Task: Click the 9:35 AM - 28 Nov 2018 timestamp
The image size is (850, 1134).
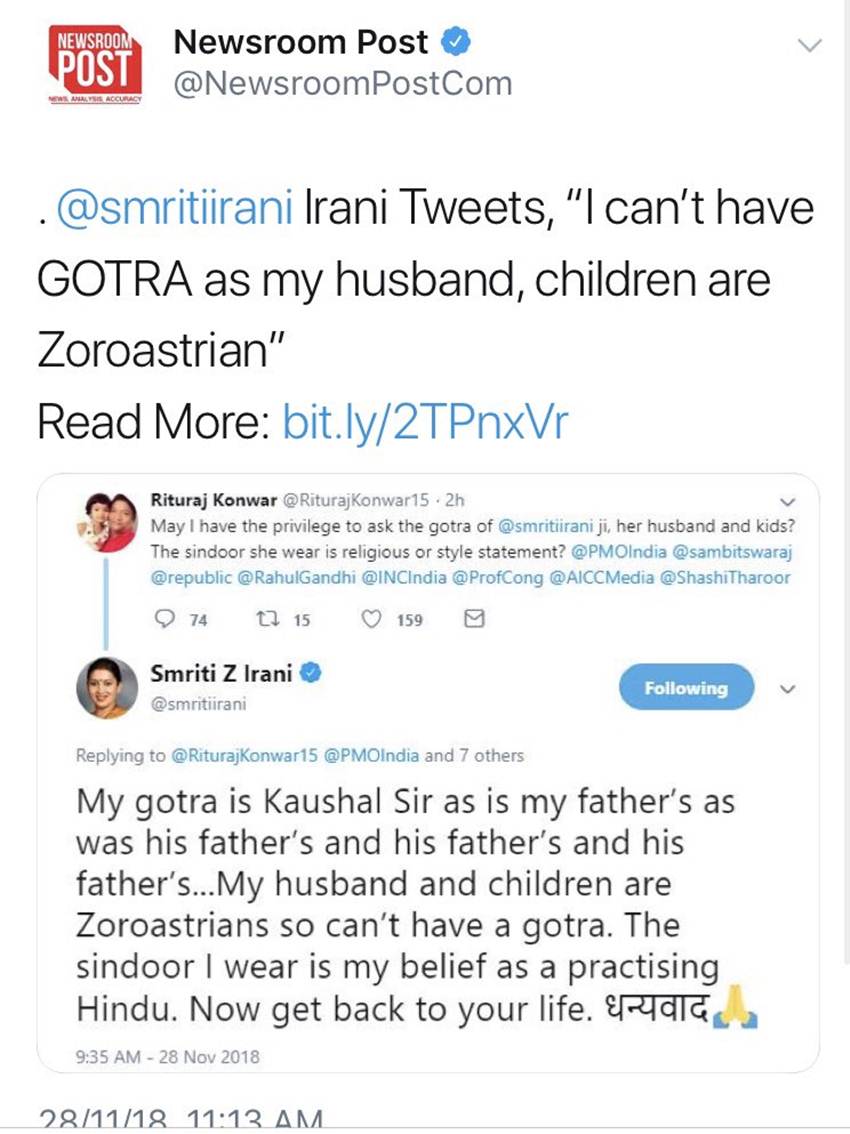Action: [x=167, y=1056]
